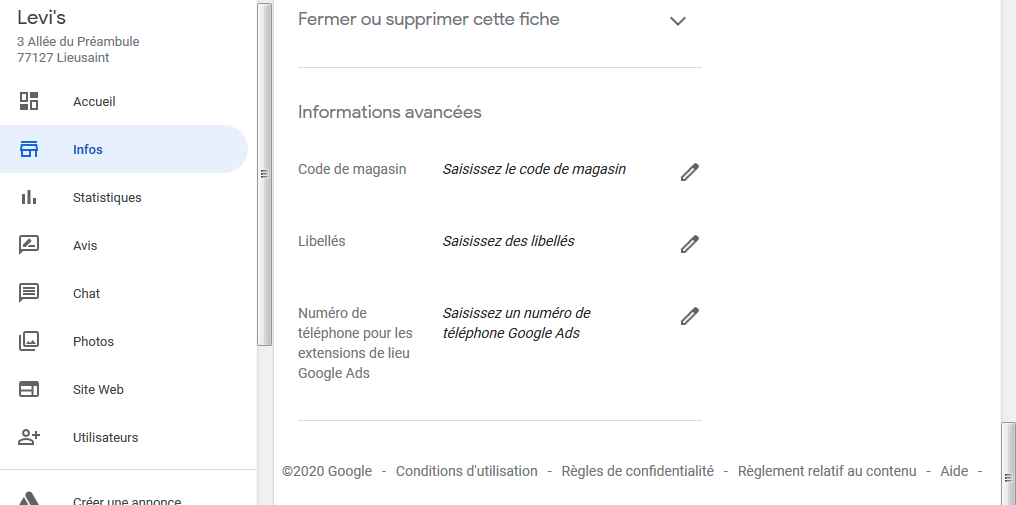
Task: Click Saisissez le code de magasin field
Action: pyautogui.click(x=534, y=170)
